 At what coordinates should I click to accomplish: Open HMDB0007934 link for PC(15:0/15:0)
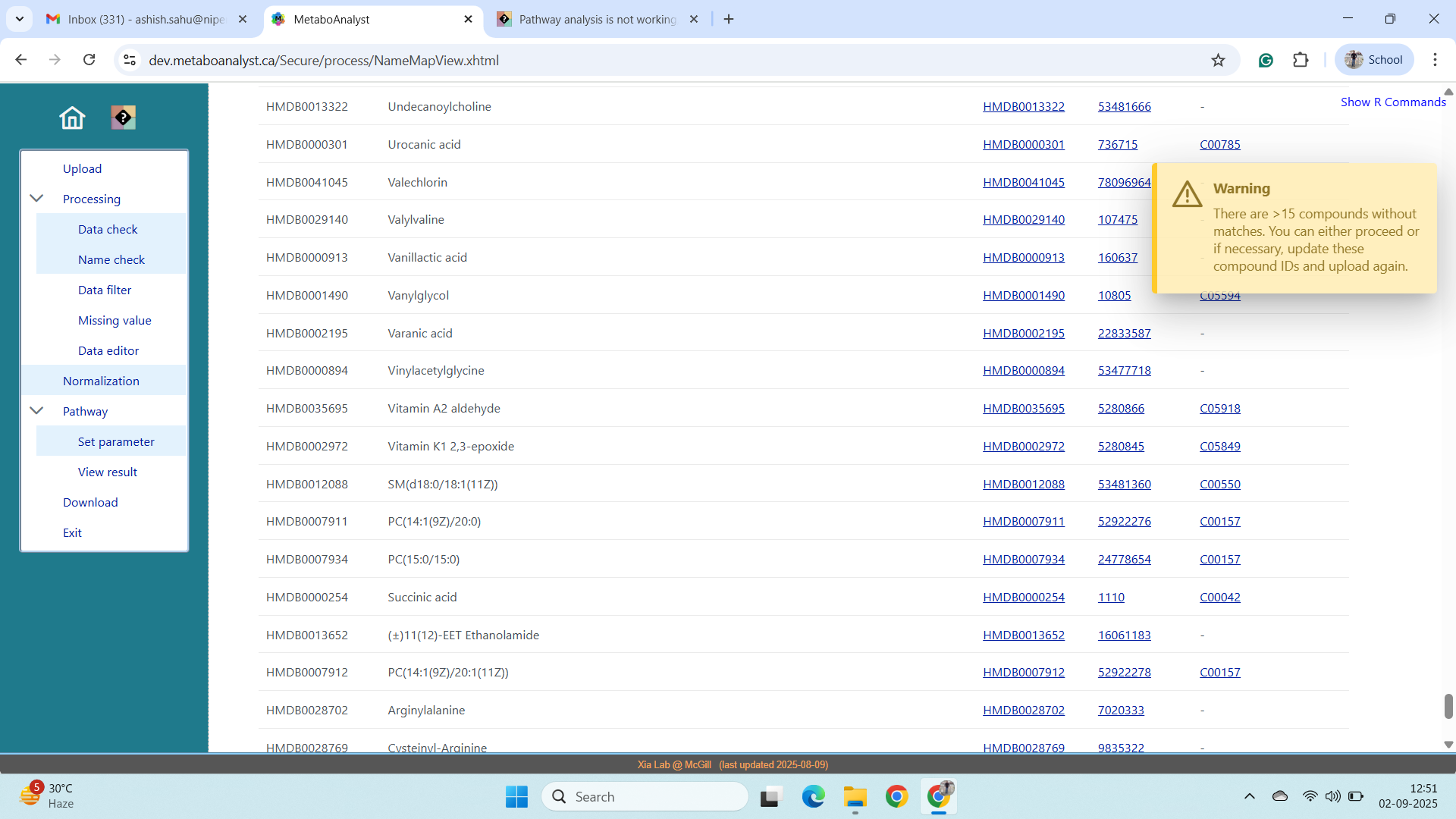click(1024, 559)
